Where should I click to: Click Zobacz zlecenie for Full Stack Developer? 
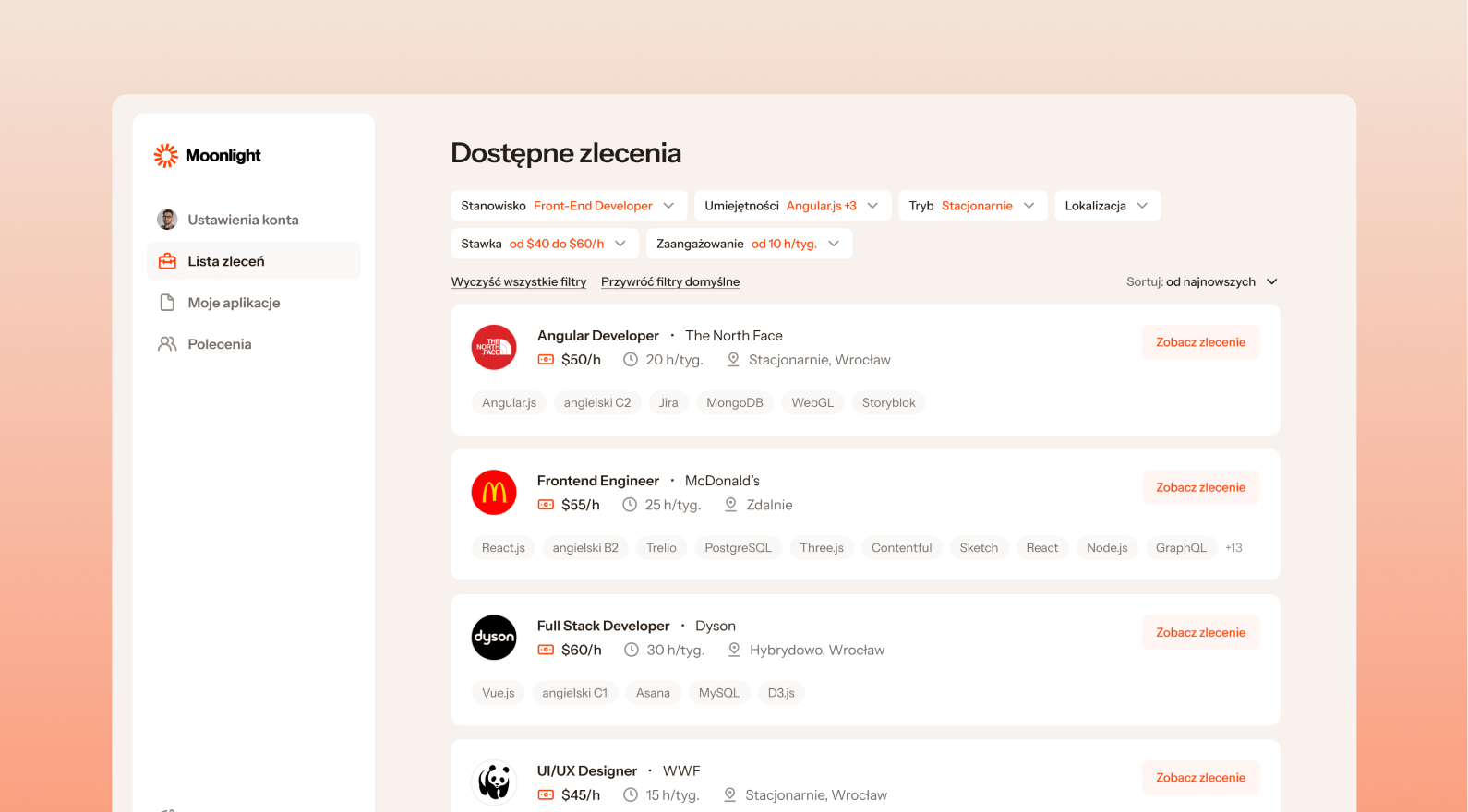tap(1200, 632)
